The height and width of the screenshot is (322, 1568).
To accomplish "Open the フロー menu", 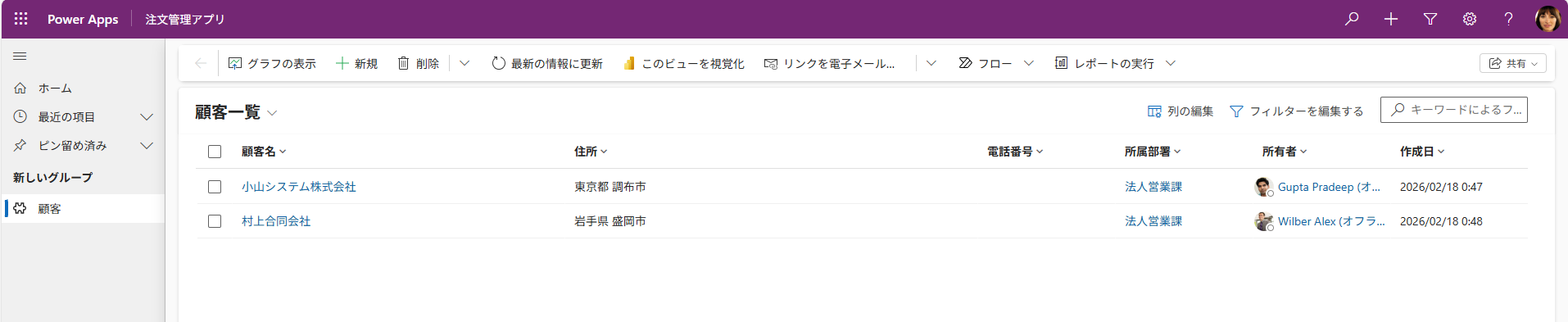I will coord(986,63).
